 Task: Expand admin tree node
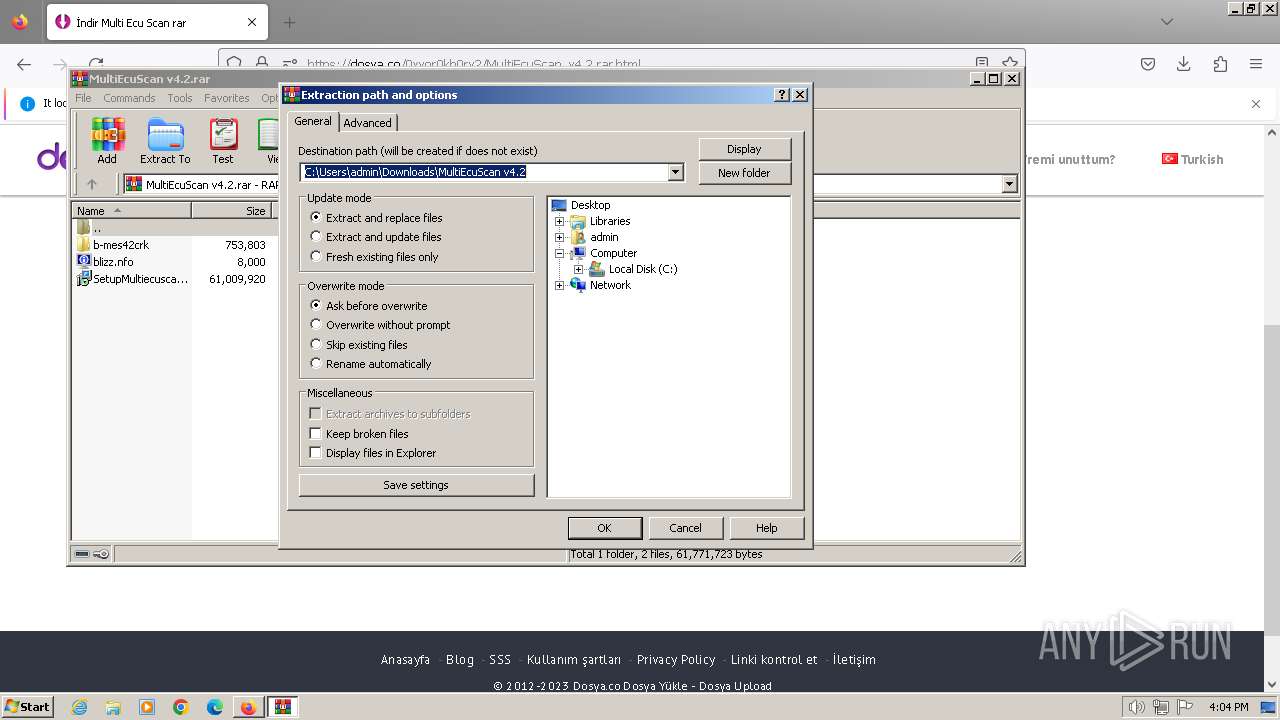pos(560,237)
